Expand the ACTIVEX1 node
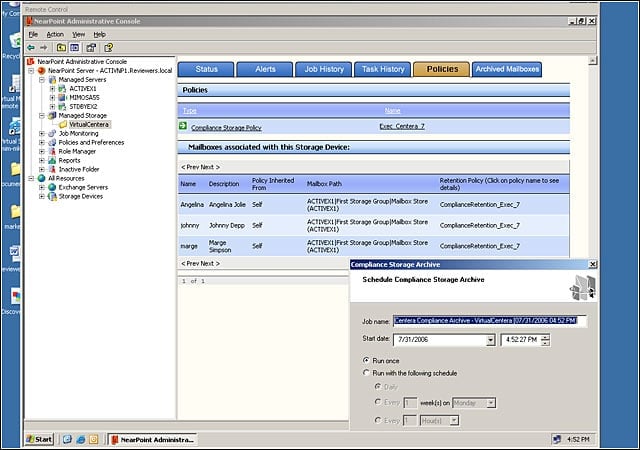This screenshot has width=640, height=450. [52, 89]
